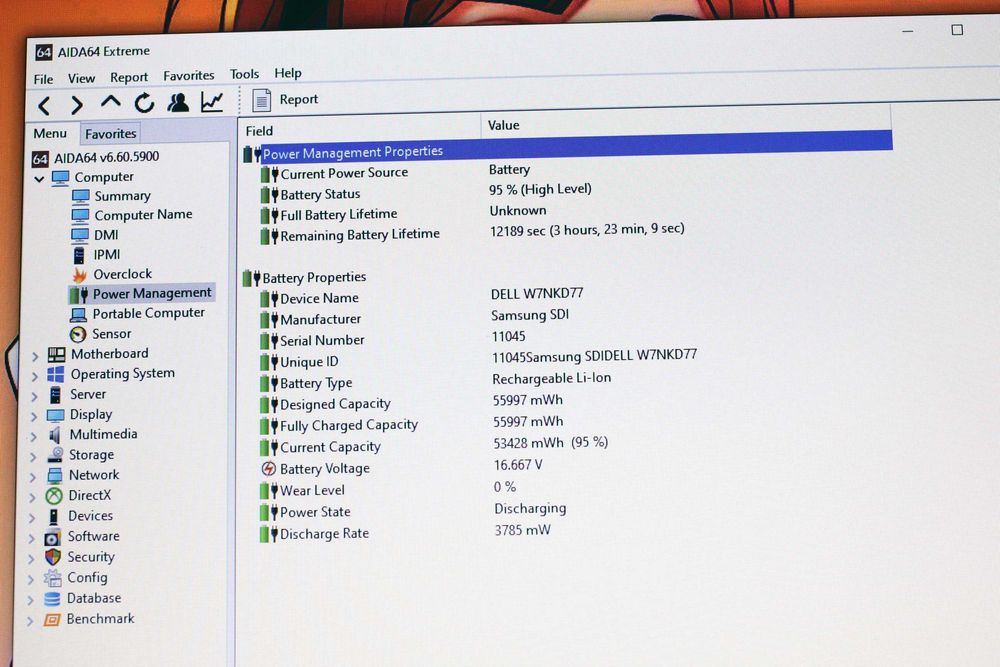
Task: Click the Motherboard tree icon
Action: click(x=57, y=354)
